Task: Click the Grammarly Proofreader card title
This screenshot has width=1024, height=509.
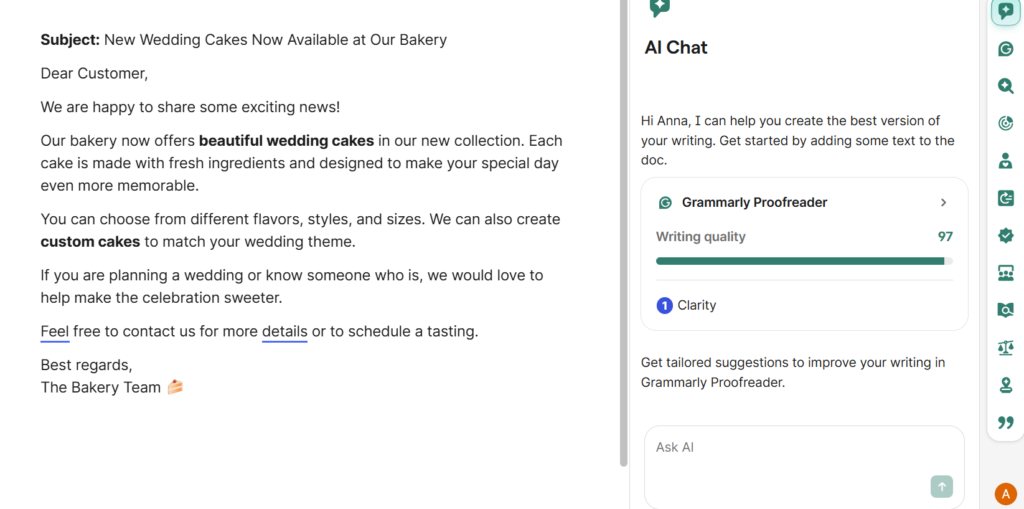Action: click(x=754, y=203)
